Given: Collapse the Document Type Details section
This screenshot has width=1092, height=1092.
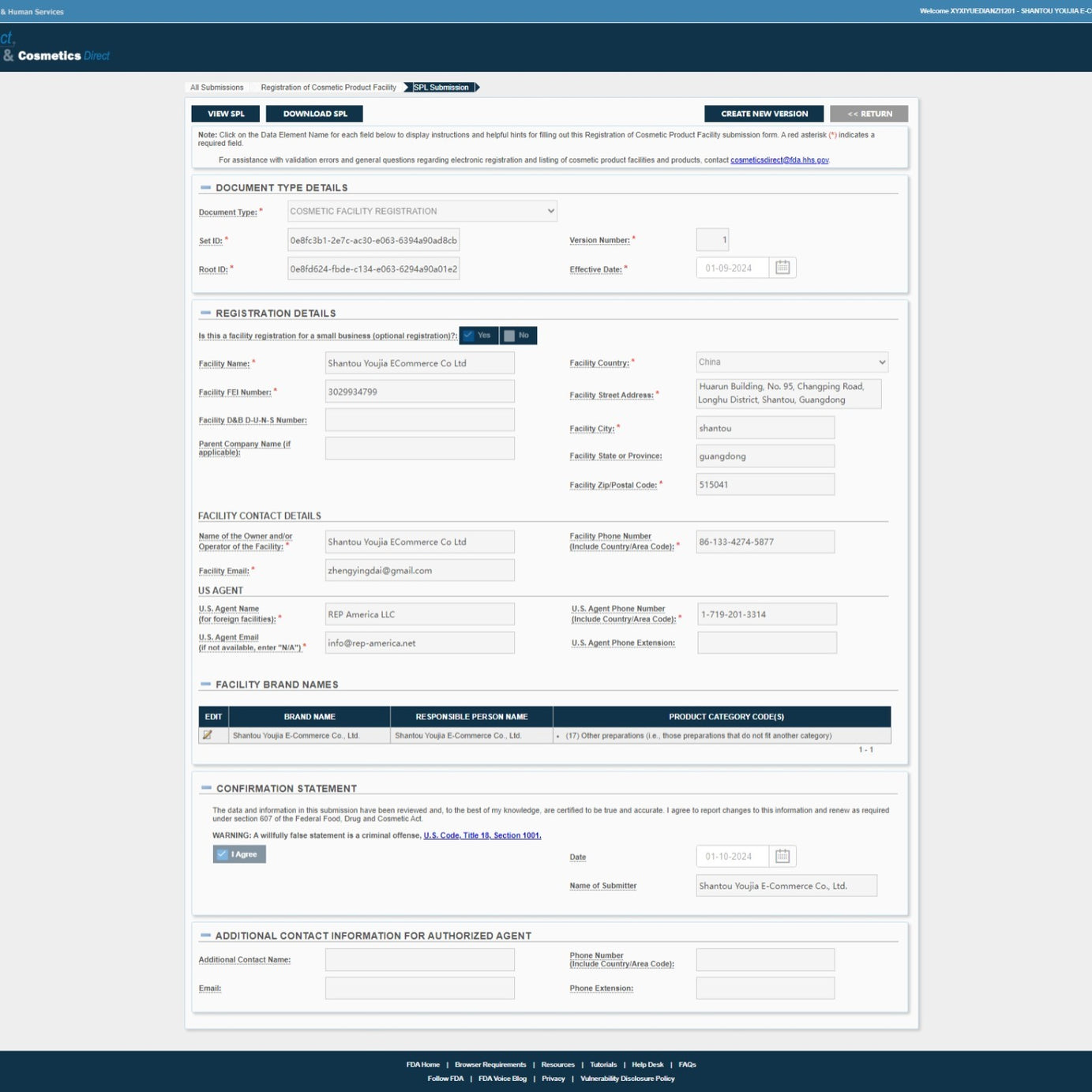Looking at the screenshot, I should (205, 188).
